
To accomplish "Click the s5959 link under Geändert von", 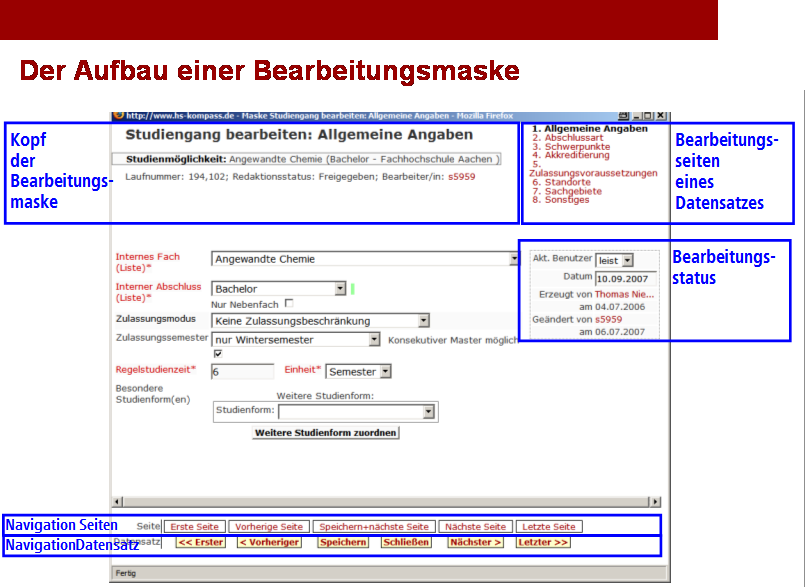I will click(x=608, y=319).
